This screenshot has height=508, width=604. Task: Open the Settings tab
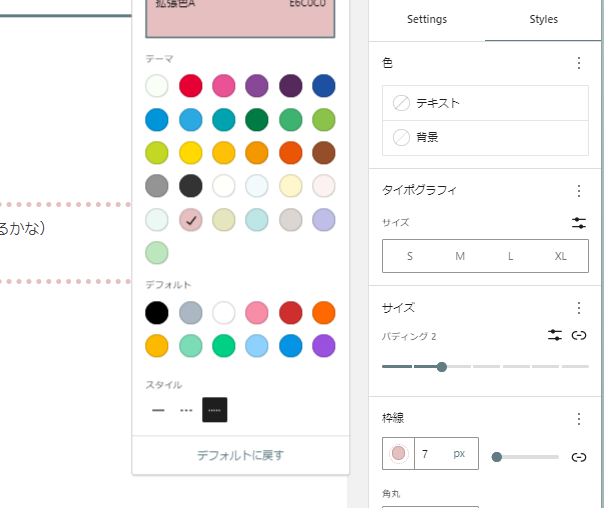tap(427, 19)
